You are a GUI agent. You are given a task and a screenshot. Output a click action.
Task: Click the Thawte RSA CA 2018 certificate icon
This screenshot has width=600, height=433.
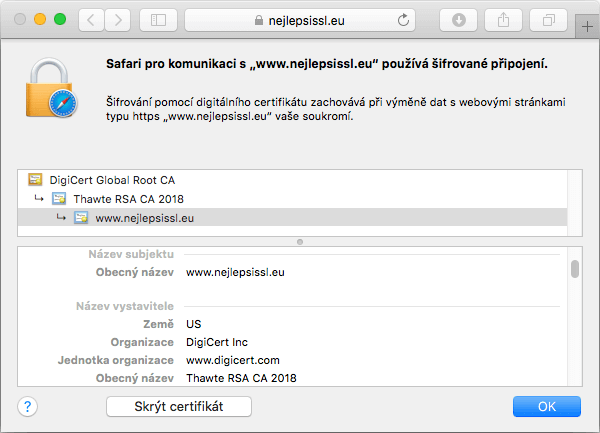pyautogui.click(x=59, y=199)
